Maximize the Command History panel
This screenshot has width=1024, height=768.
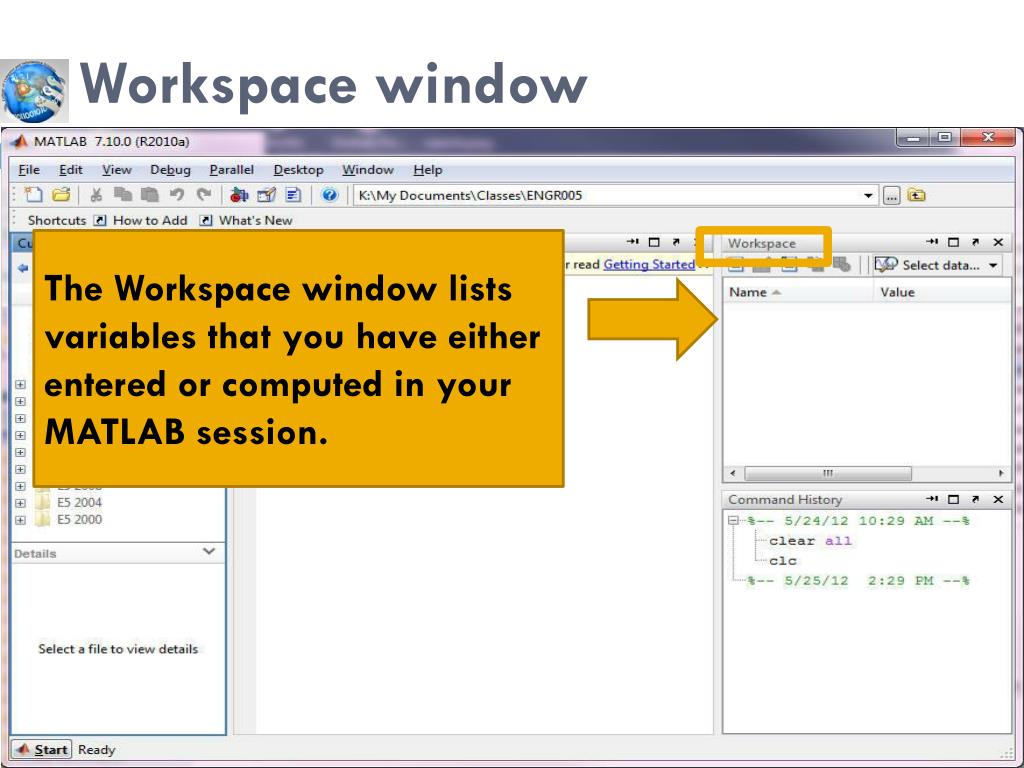point(953,500)
